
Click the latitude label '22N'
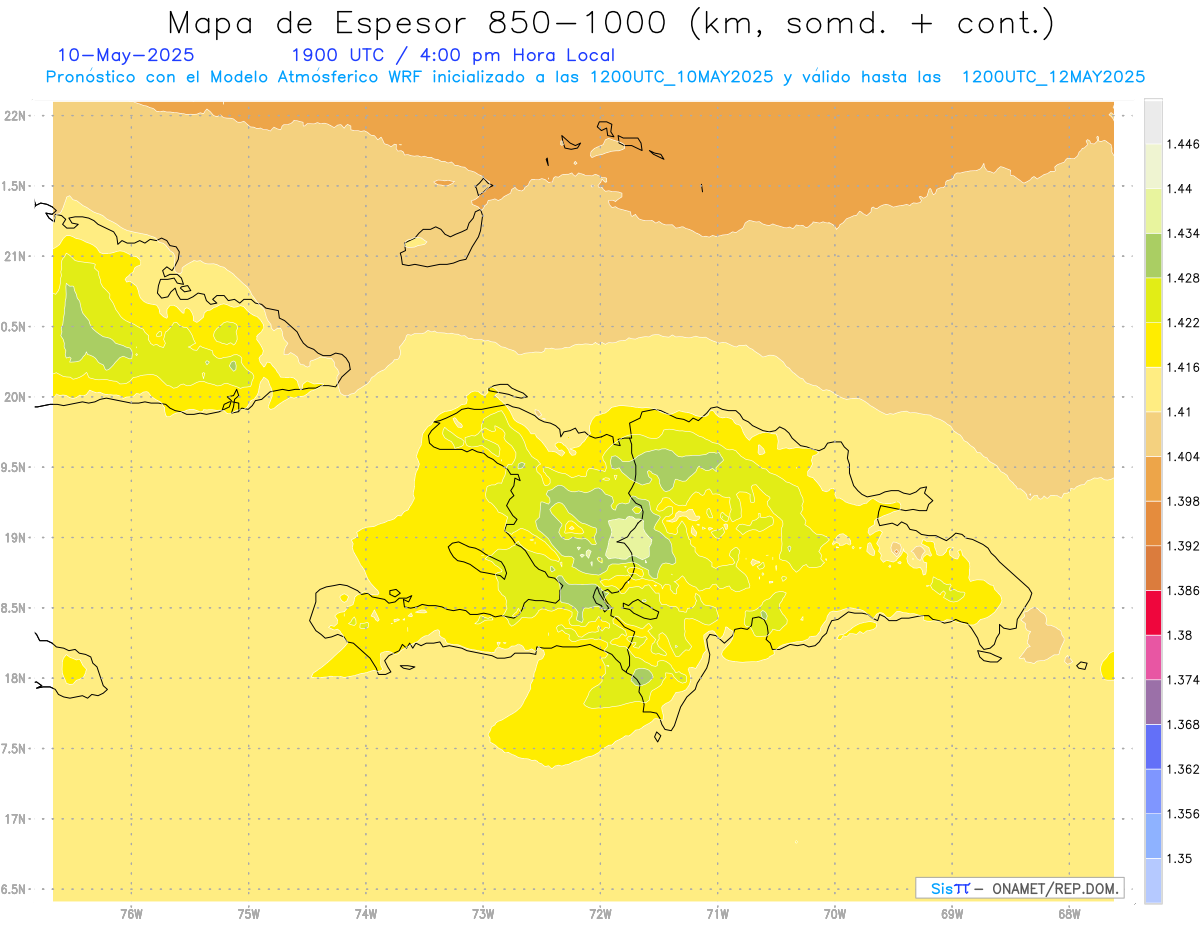(x=15, y=115)
